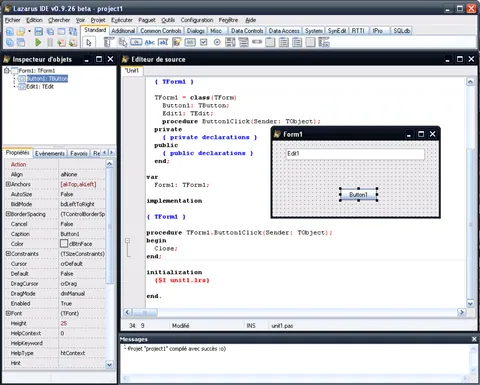Close the Messages panel

tap(474, 339)
